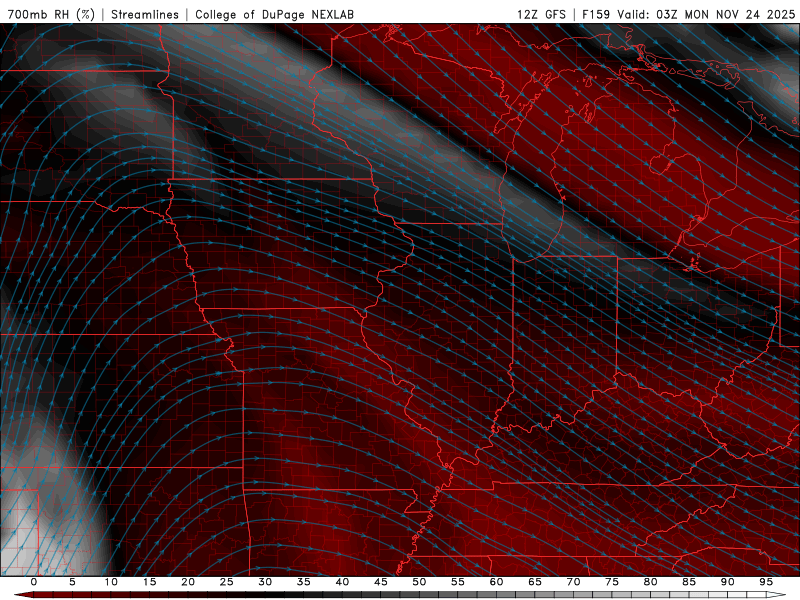Click the '45' tick label on color scale

coord(381,582)
